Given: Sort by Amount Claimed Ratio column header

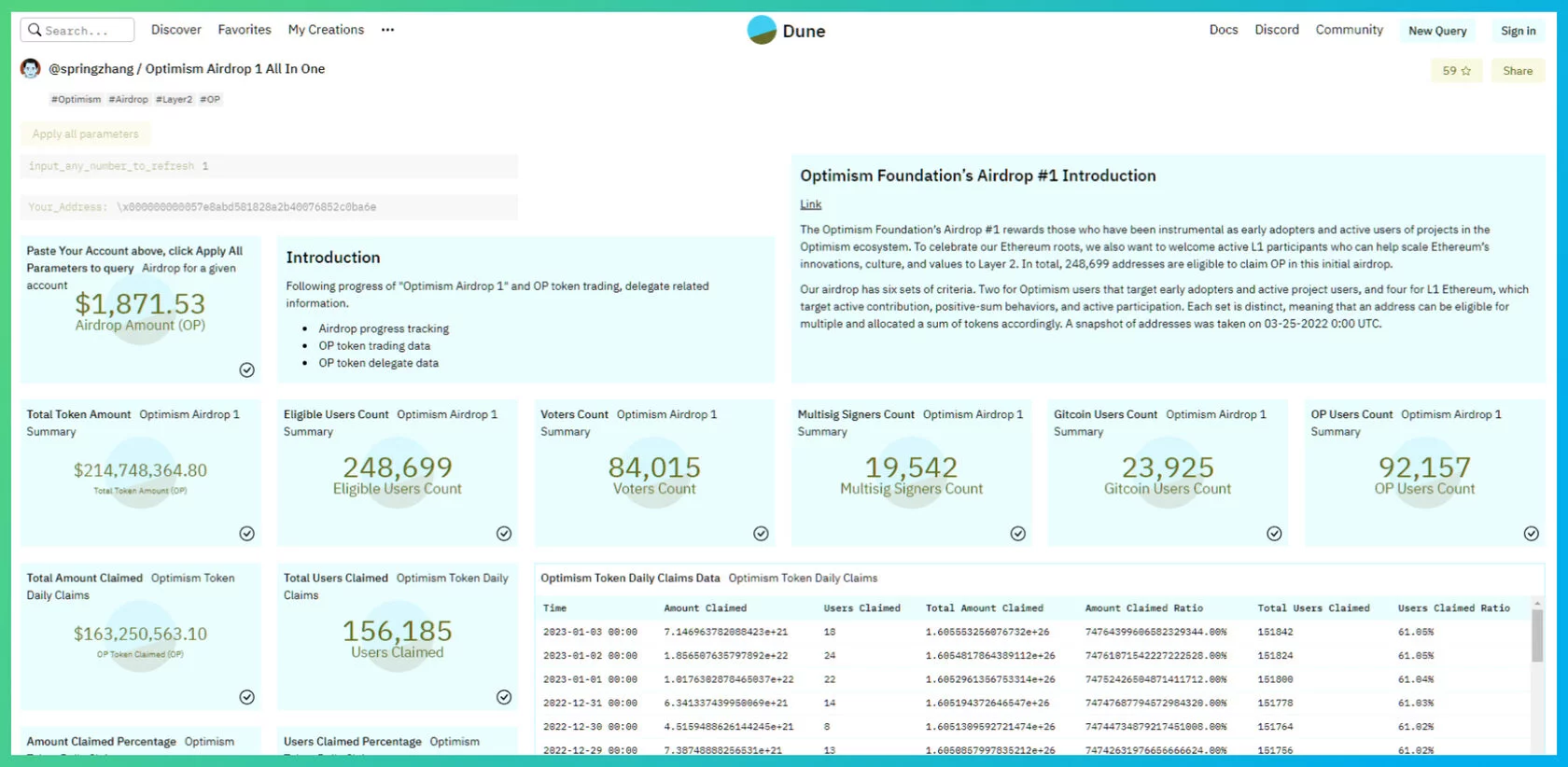Looking at the screenshot, I should pyautogui.click(x=1143, y=608).
